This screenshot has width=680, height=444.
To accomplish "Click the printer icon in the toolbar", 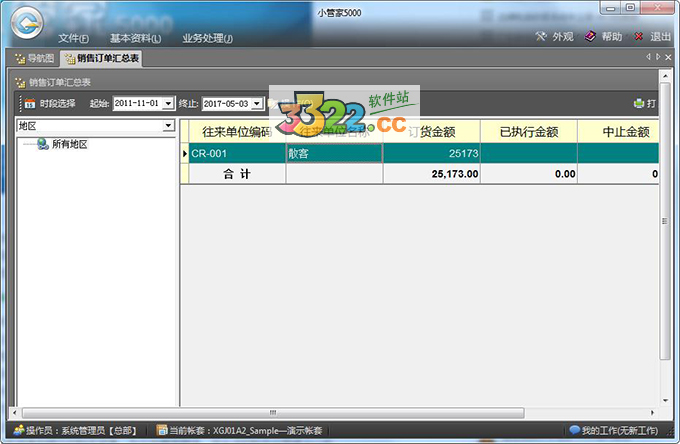I will click(639, 103).
